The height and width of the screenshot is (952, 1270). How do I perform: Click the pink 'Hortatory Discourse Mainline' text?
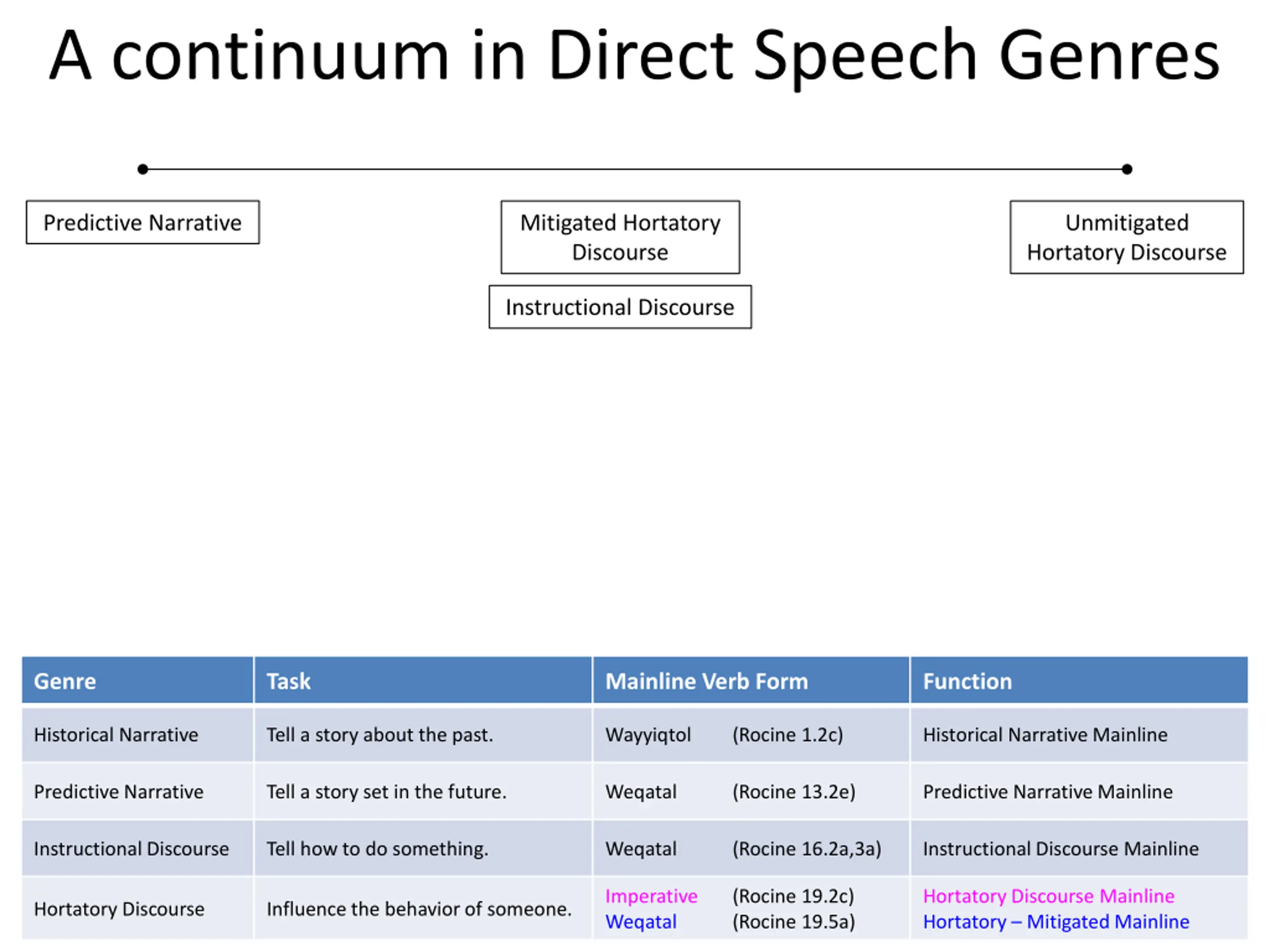click(1048, 896)
